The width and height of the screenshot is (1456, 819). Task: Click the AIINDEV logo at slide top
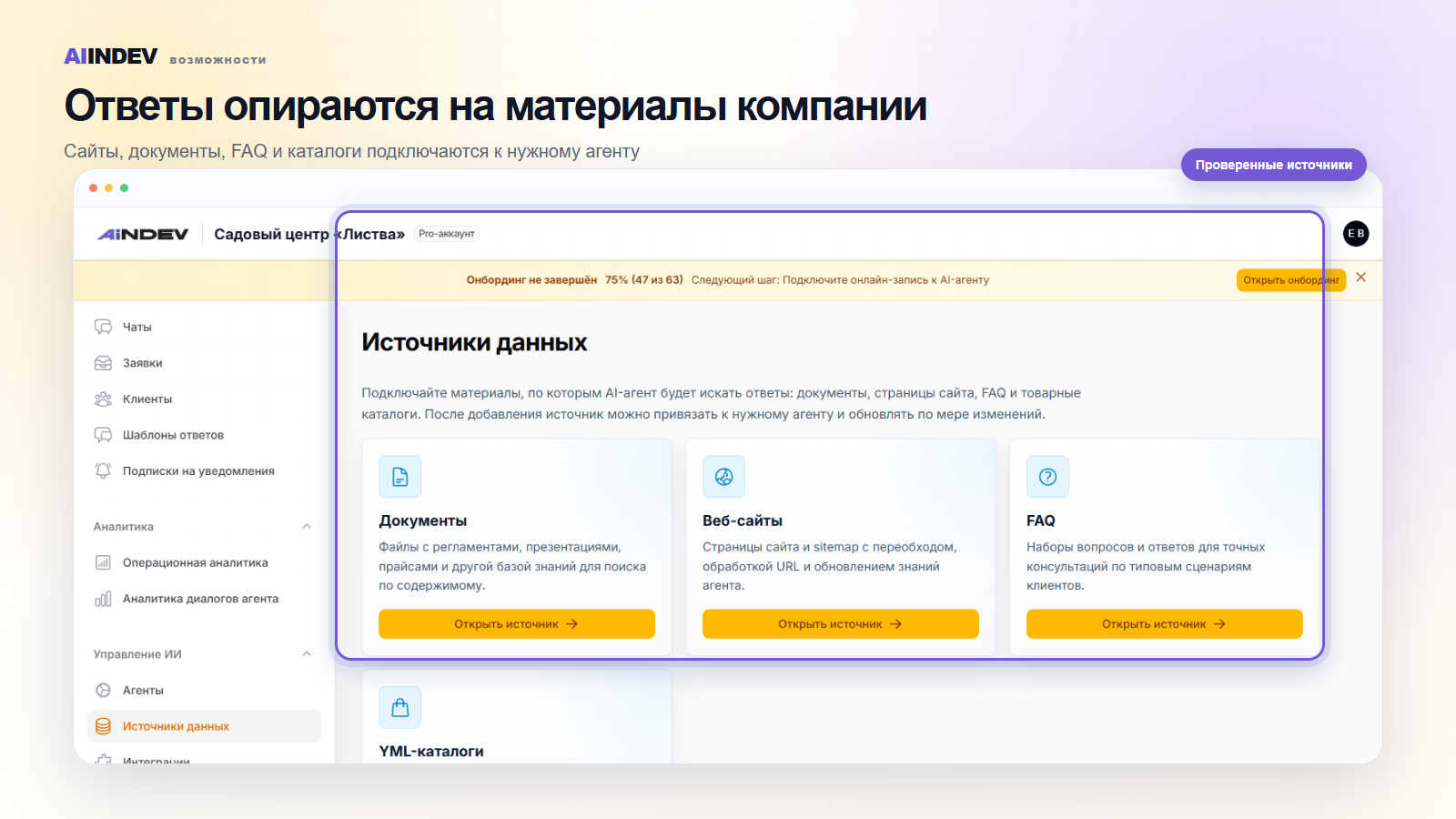[111, 56]
